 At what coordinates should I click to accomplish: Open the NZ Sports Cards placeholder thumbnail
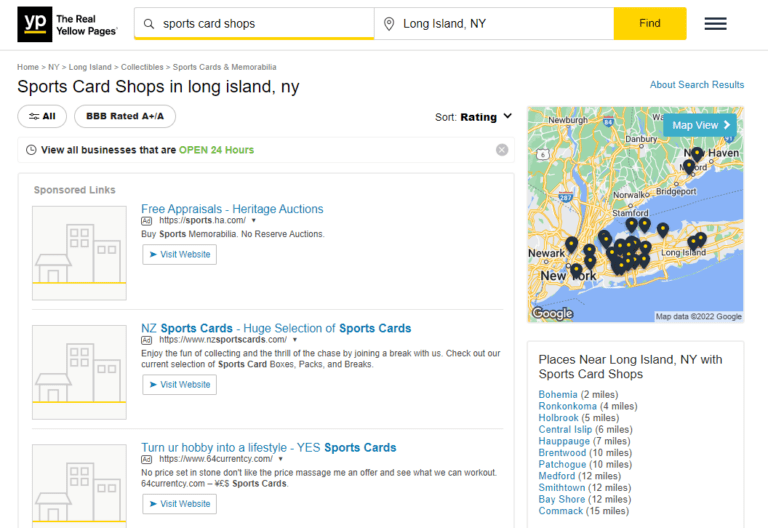tap(79, 372)
